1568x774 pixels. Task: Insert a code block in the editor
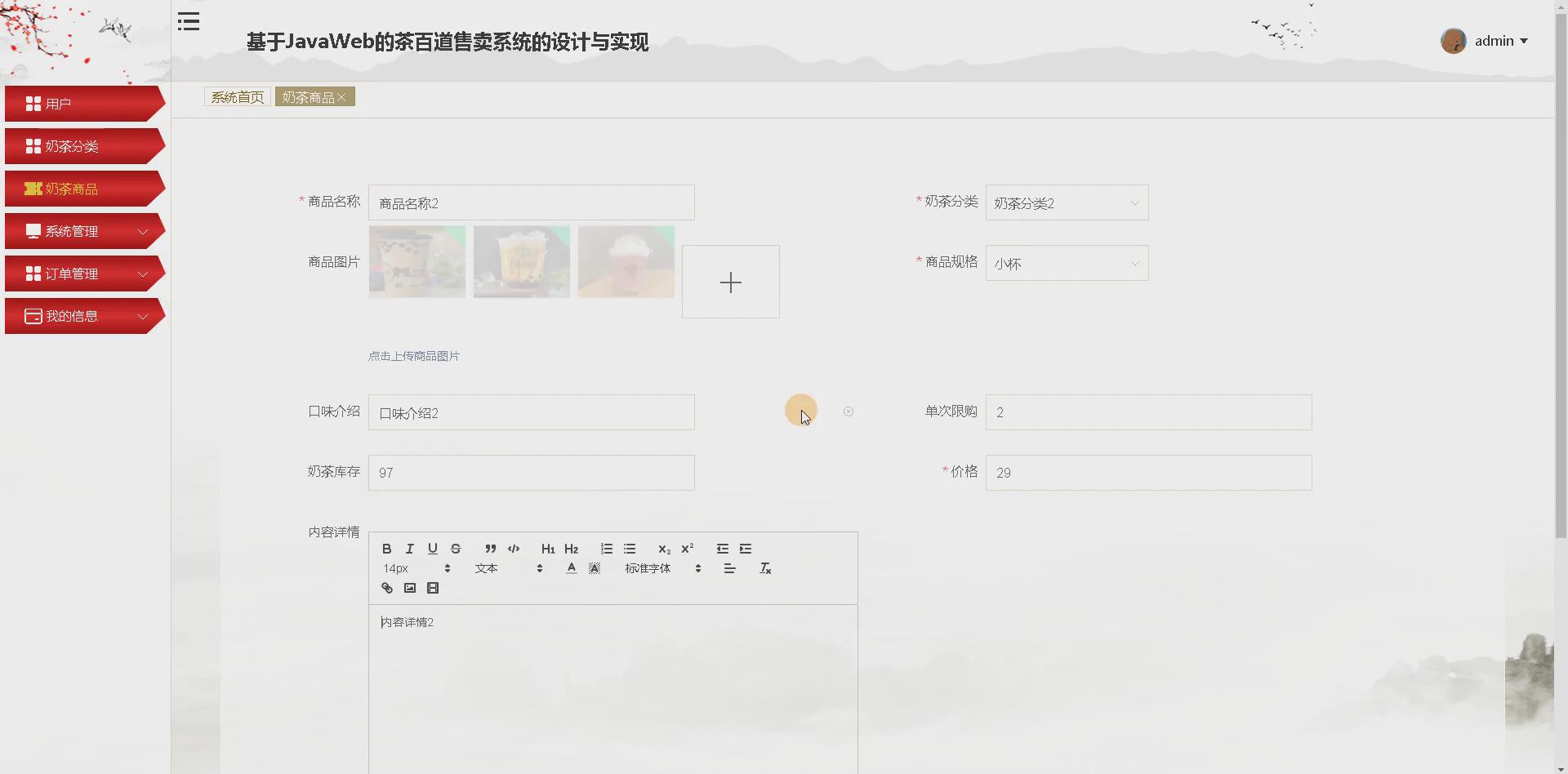[x=514, y=549]
